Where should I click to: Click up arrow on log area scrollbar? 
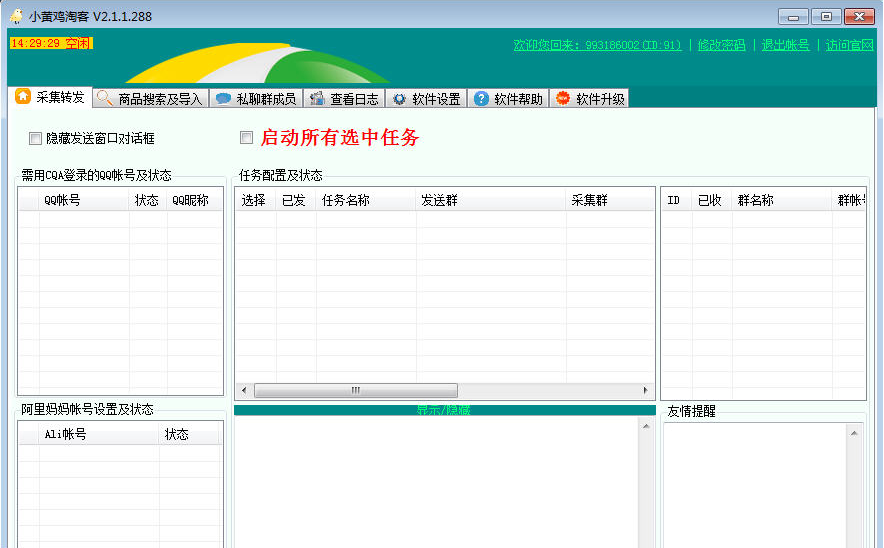click(x=645, y=427)
